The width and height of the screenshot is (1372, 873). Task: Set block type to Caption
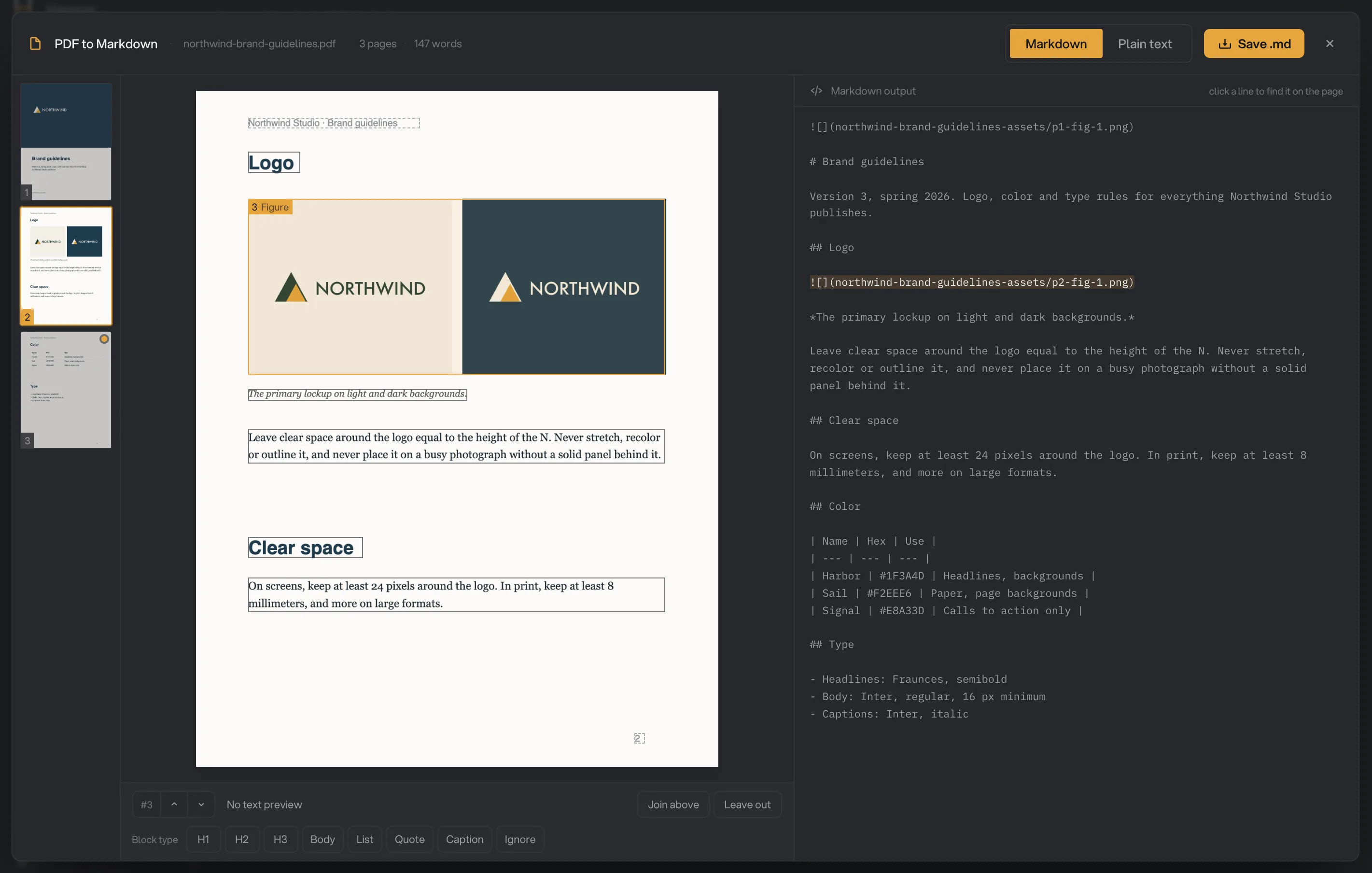click(x=464, y=839)
